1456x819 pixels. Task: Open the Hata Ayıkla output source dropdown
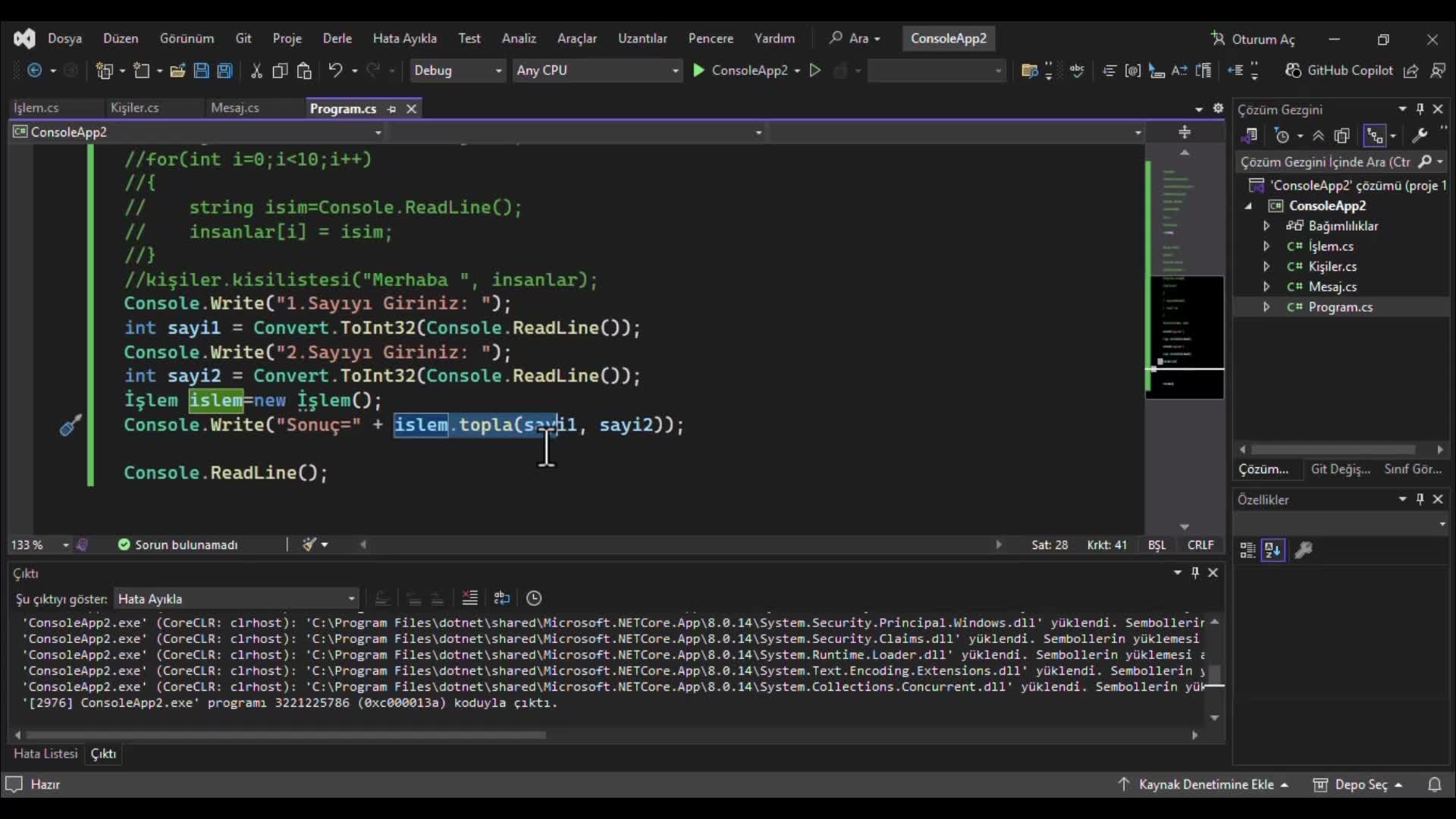tap(236, 598)
